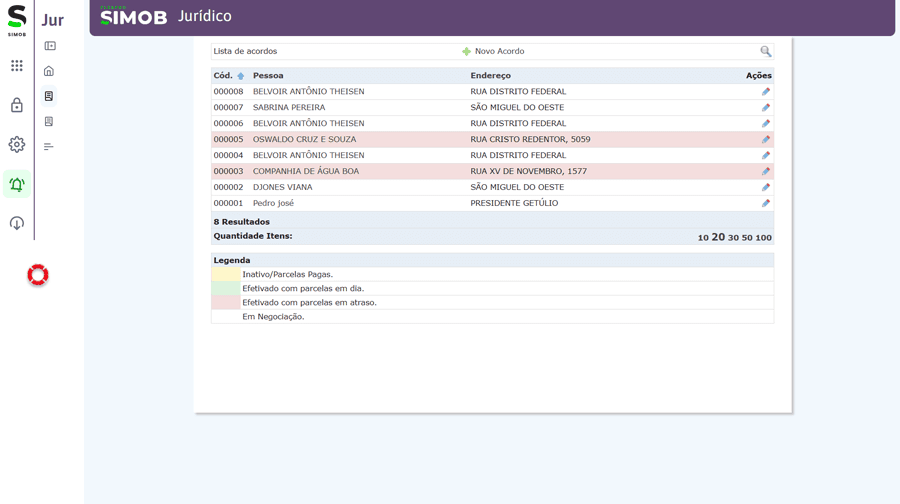Set items per page to 50
The image size is (900, 504).
coord(747,238)
